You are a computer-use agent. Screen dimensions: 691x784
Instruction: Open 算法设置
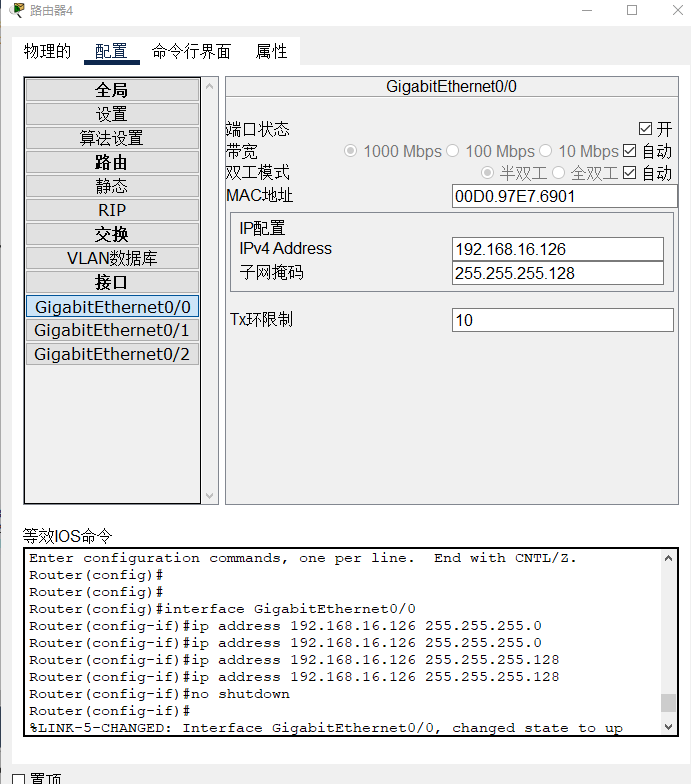pyautogui.click(x=112, y=138)
